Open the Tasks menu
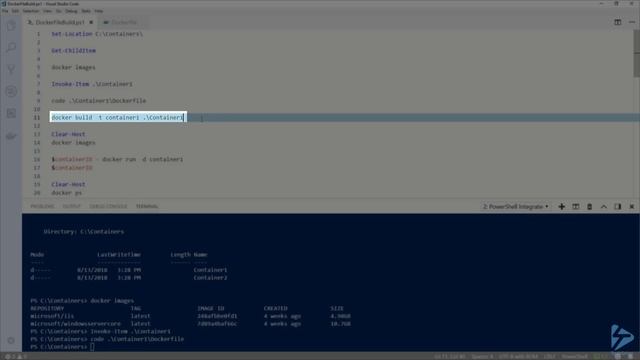Screen dimensions: 640x360 (86, 11)
